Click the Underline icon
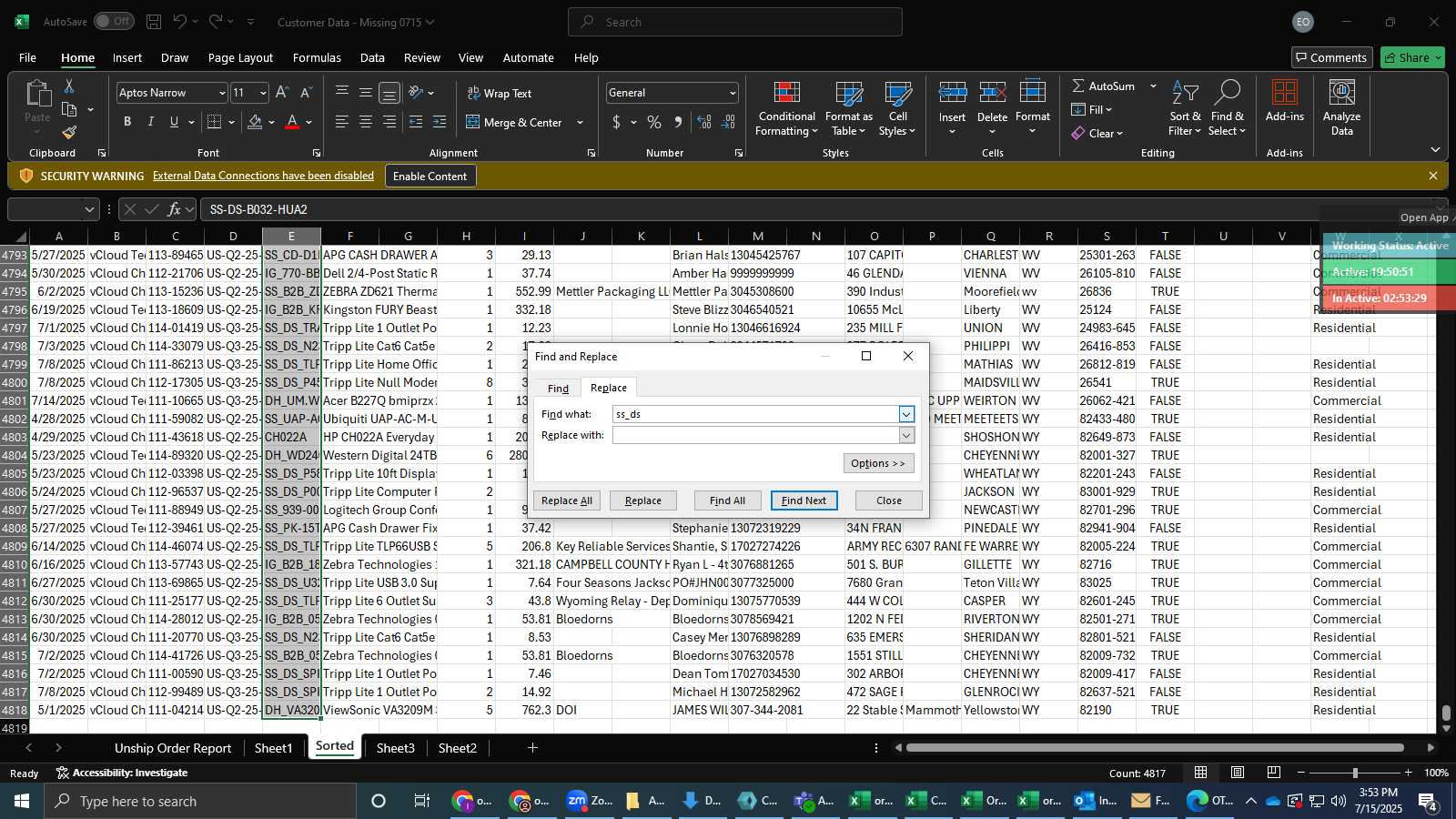This screenshot has width=1456, height=819. point(174,122)
